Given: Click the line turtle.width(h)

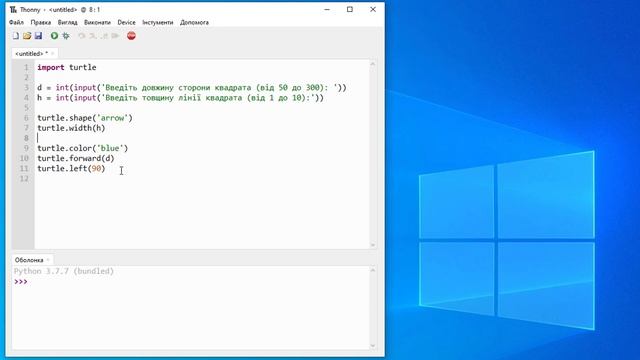Looking at the screenshot, I should 71,128.
